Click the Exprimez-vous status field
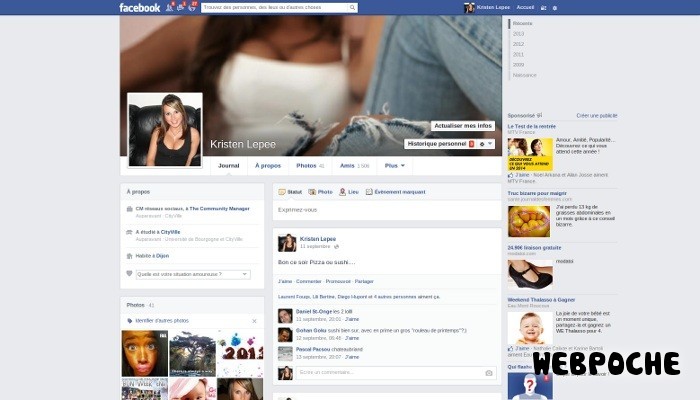 click(x=387, y=210)
